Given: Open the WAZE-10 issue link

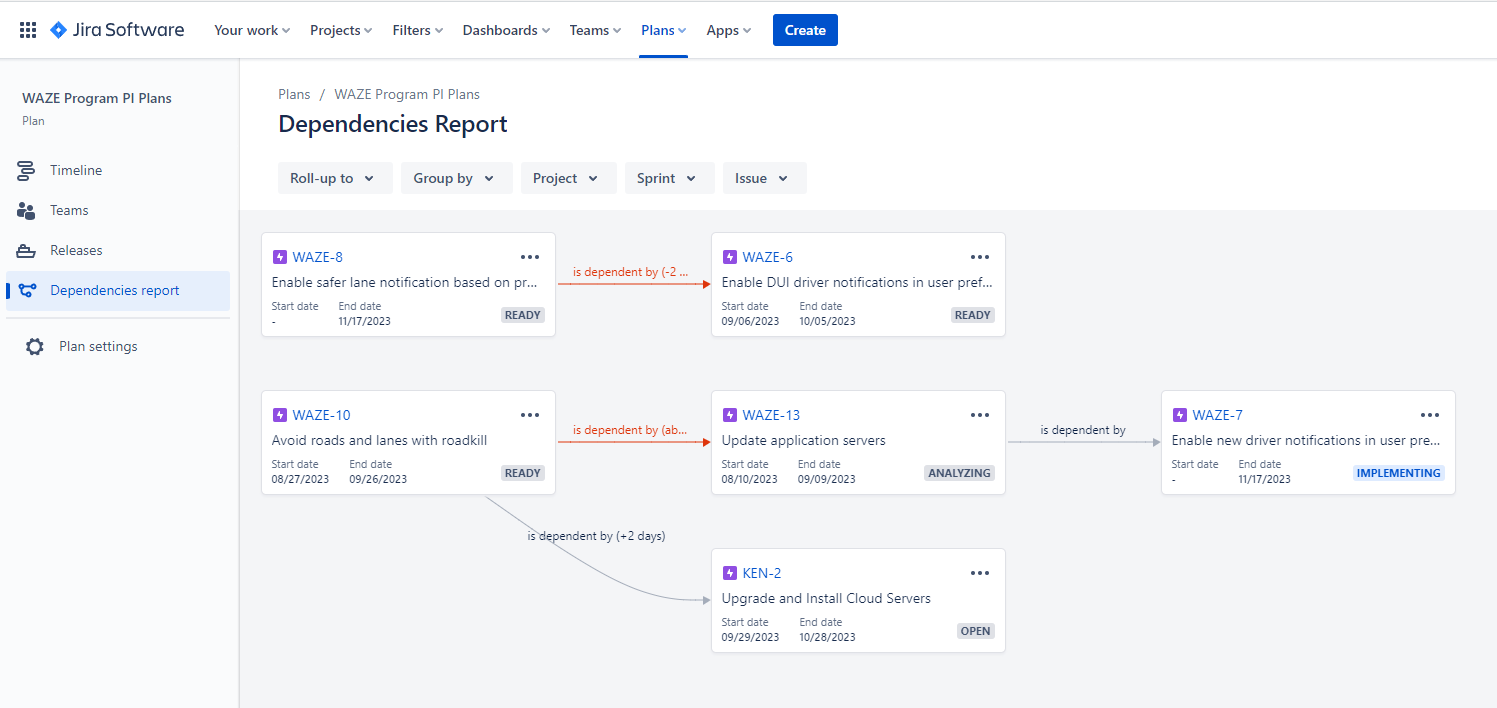Looking at the screenshot, I should coord(322,415).
